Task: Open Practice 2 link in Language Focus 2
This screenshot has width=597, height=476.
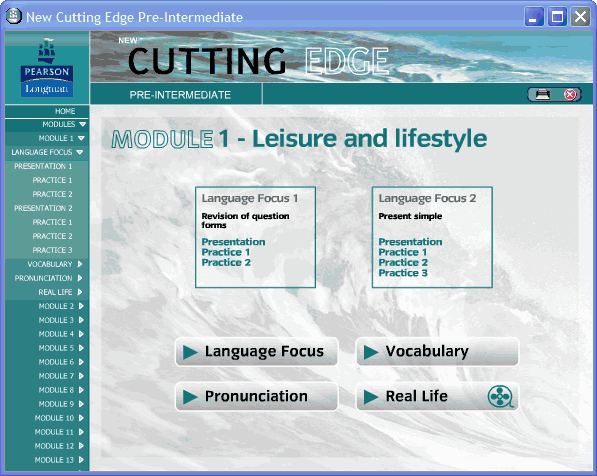Action: 403,262
